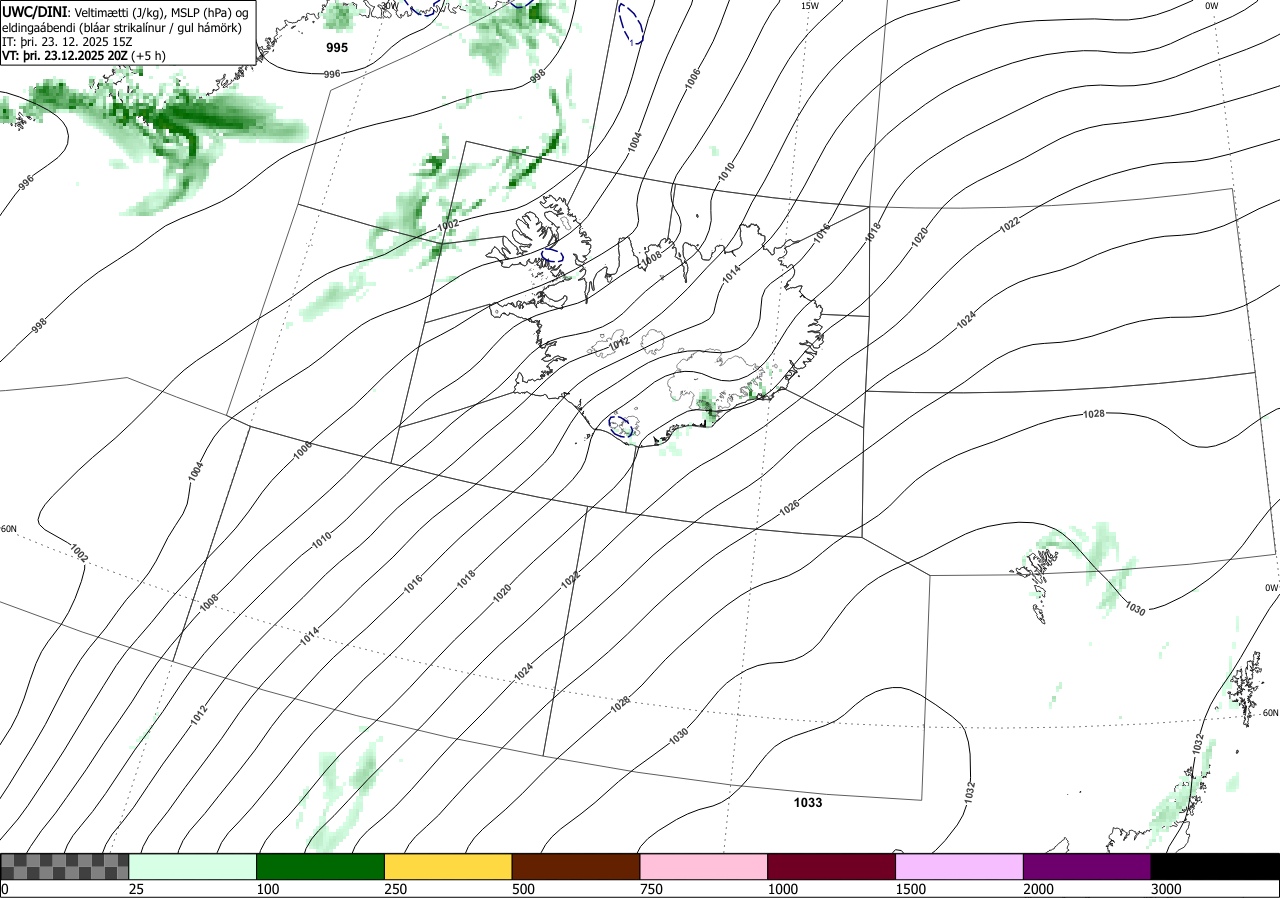Screen dimensions: 1280x898
Task: Select the legend scale value '500'
Action: pos(523,889)
